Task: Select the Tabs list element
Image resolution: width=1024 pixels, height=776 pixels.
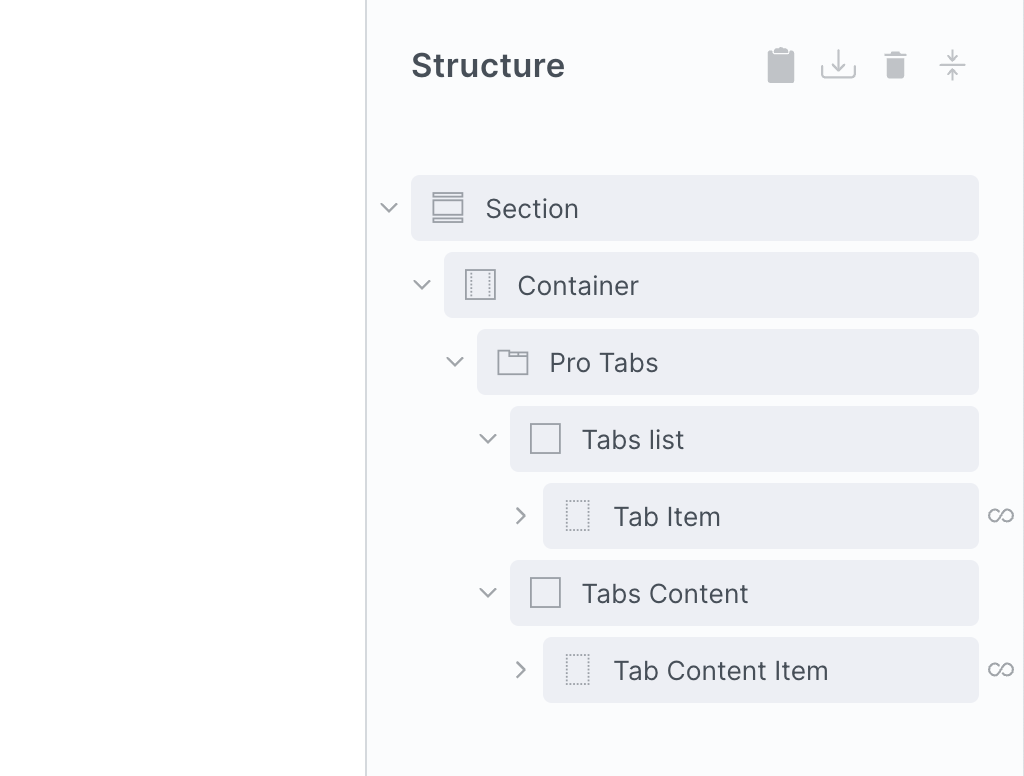Action: pyautogui.click(x=633, y=439)
